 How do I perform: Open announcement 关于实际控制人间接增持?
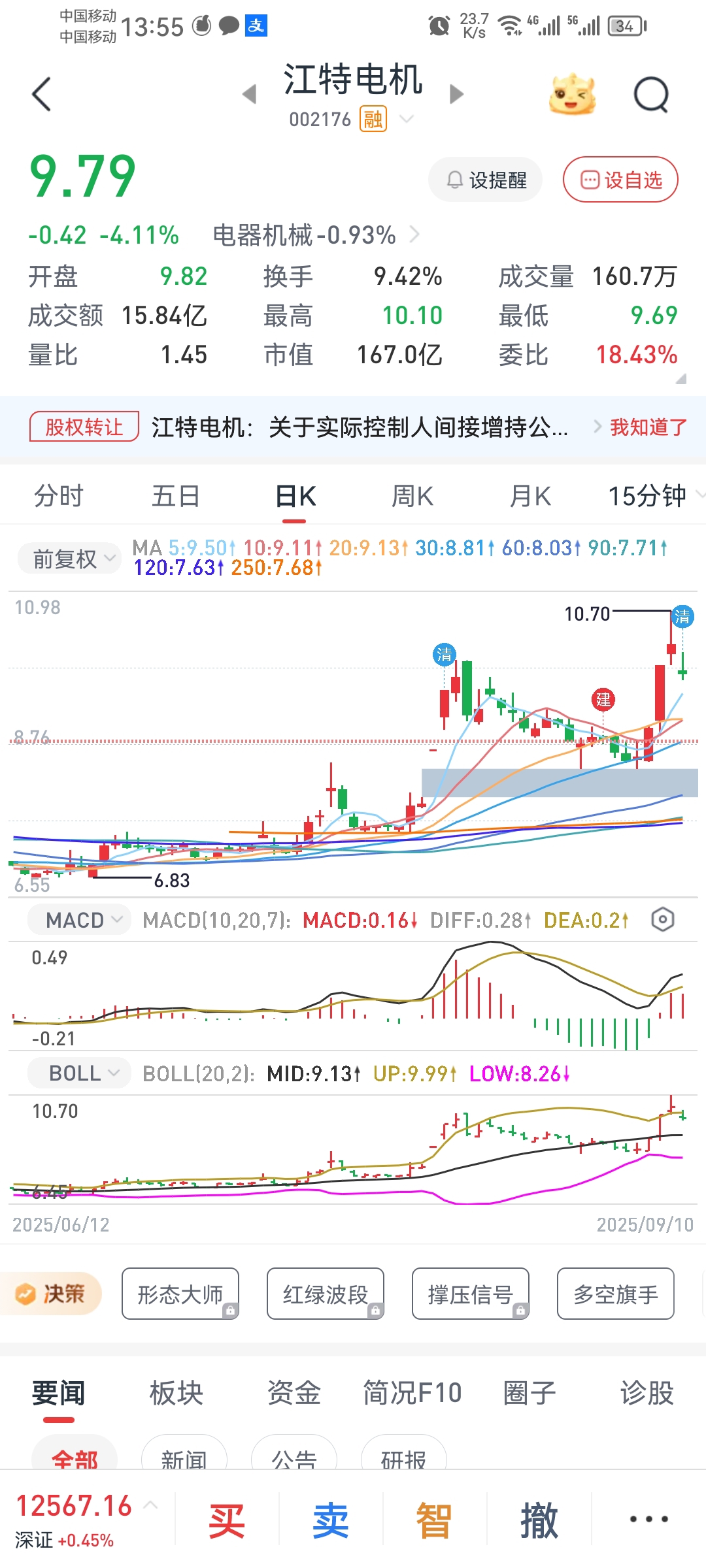(x=360, y=427)
